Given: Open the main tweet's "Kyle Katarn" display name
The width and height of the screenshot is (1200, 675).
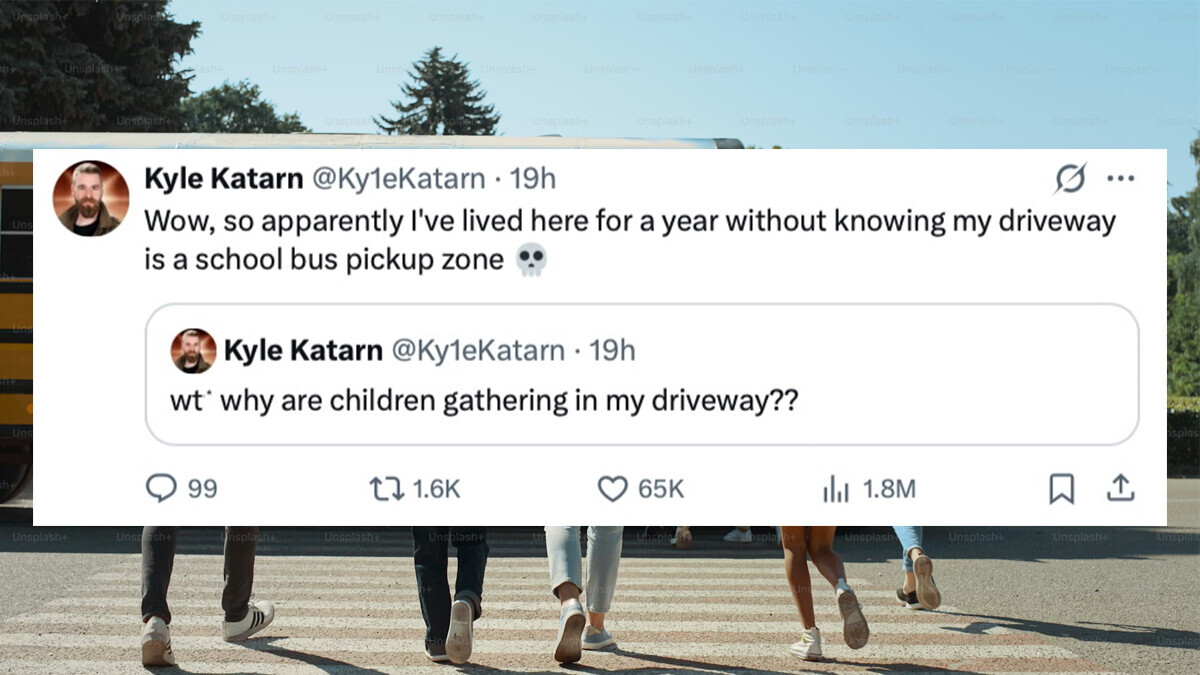Looking at the screenshot, I should click(224, 179).
